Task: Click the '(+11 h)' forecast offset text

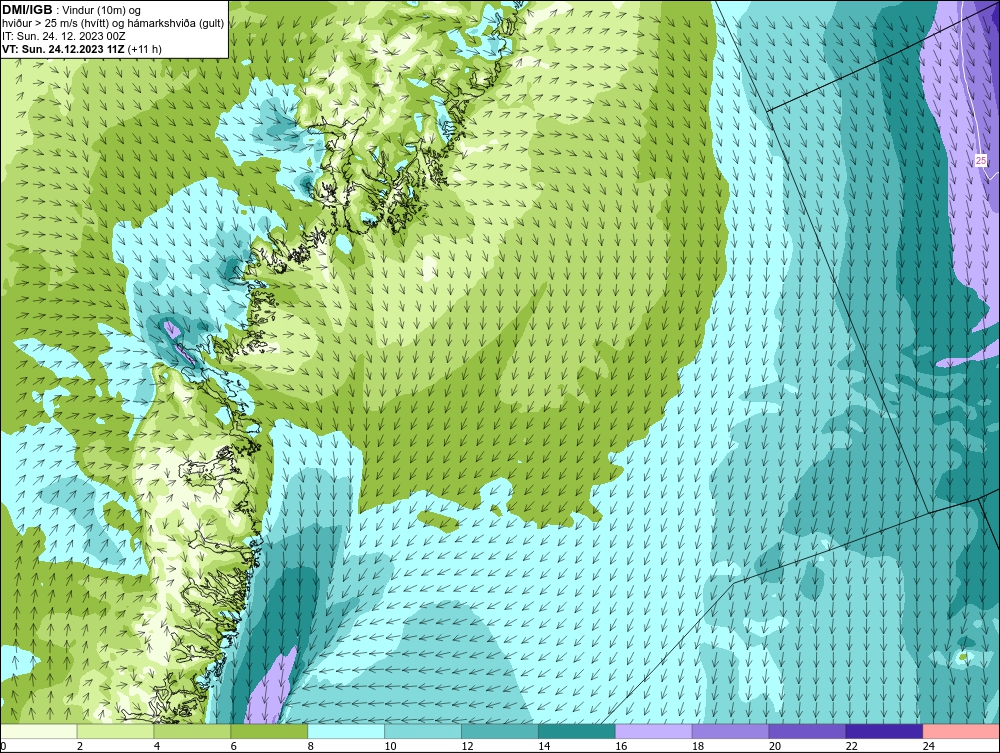Action: point(145,49)
